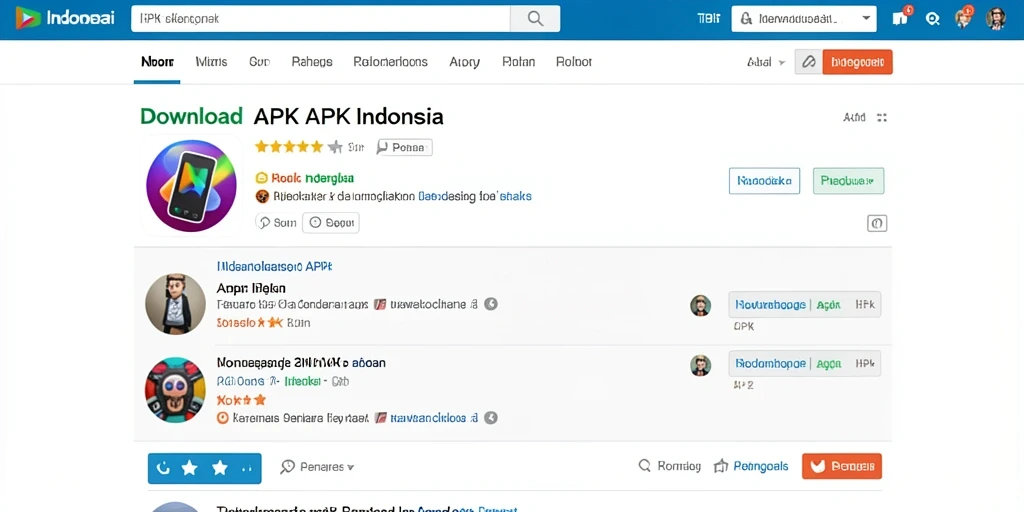This screenshot has width=1024, height=512.
Task: Click the small user avatar in second list row
Action: click(701, 365)
